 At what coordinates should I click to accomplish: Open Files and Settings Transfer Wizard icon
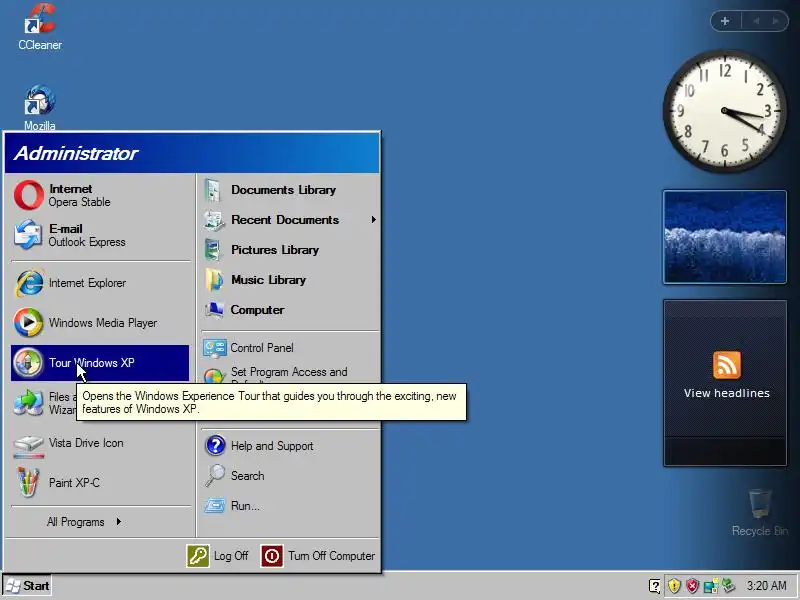[x=29, y=403]
